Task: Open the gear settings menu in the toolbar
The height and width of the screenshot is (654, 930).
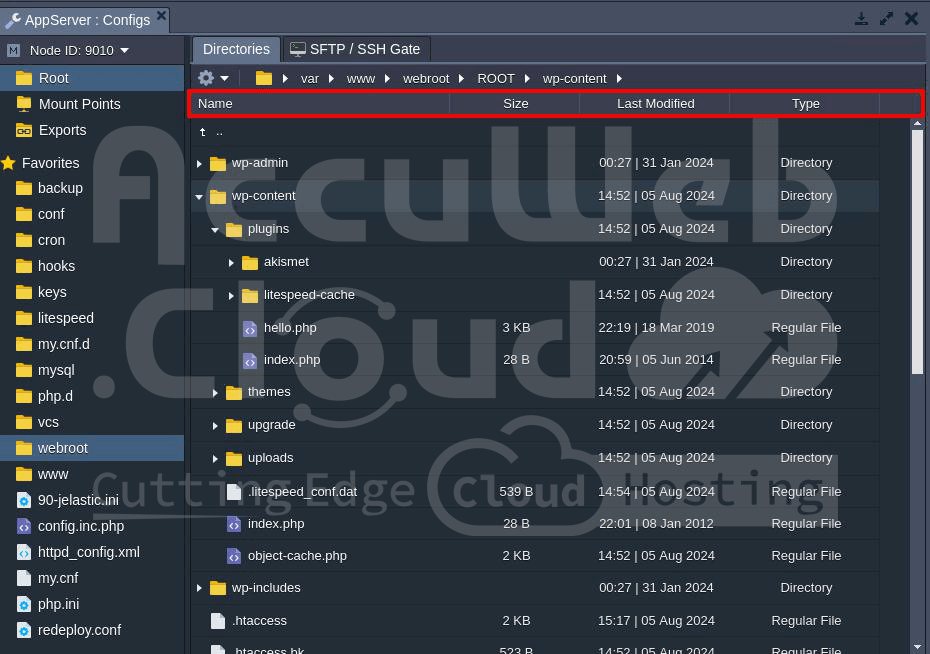Action: [206, 78]
